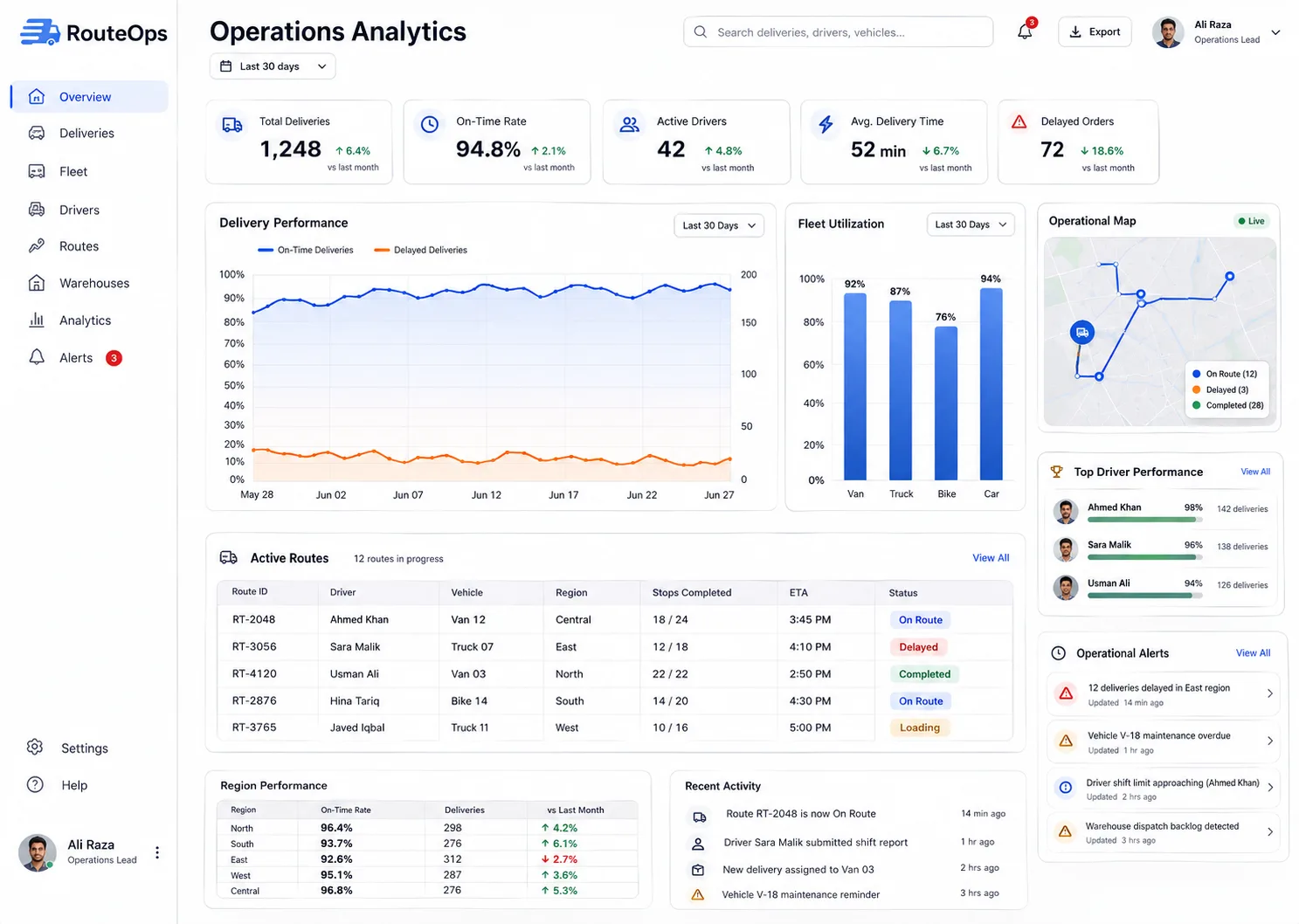The height and width of the screenshot is (924, 1299).
Task: Toggle Delayed (3) map legend item
Action: pos(1220,390)
